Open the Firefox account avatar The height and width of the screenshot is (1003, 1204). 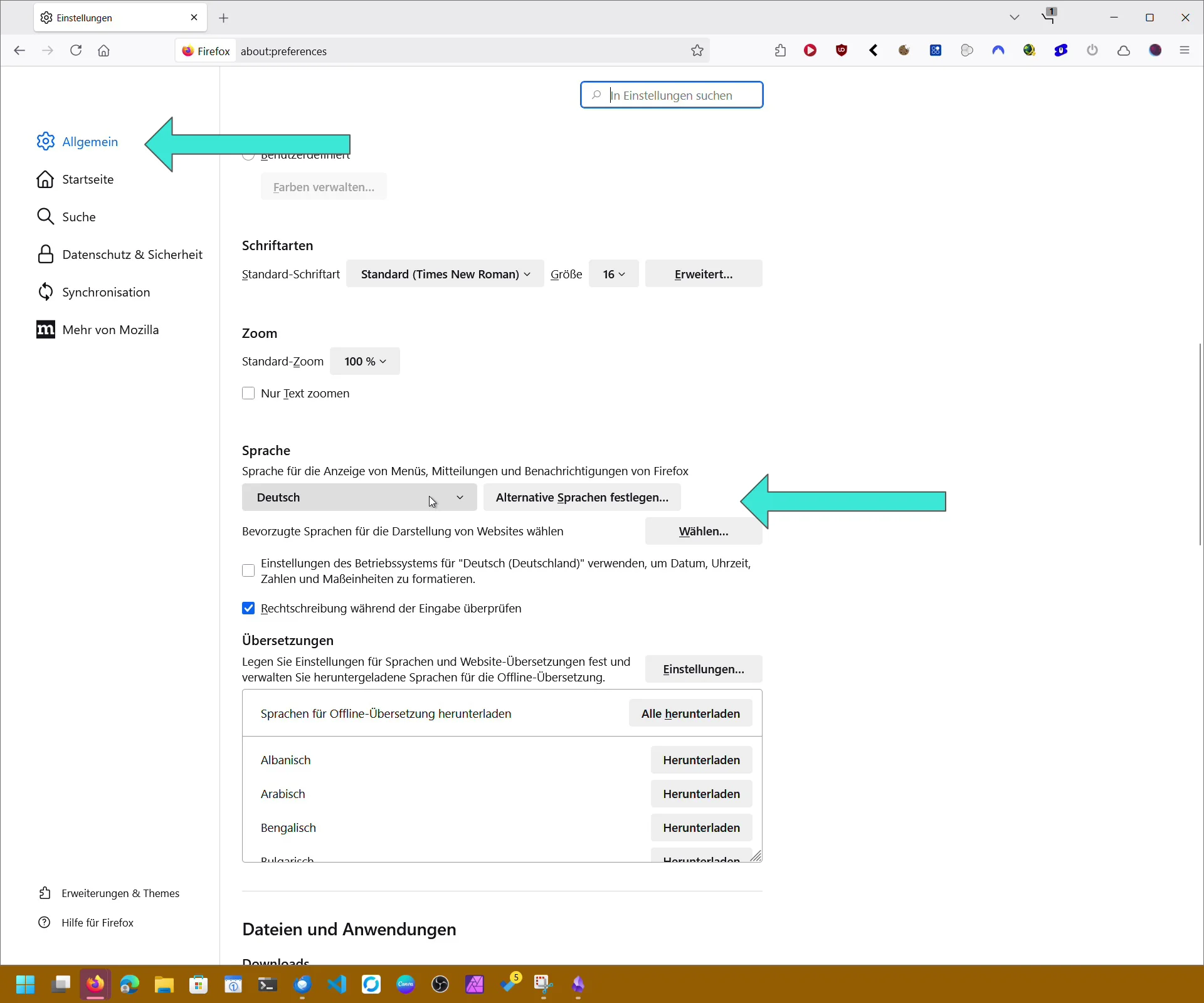[x=1156, y=51]
